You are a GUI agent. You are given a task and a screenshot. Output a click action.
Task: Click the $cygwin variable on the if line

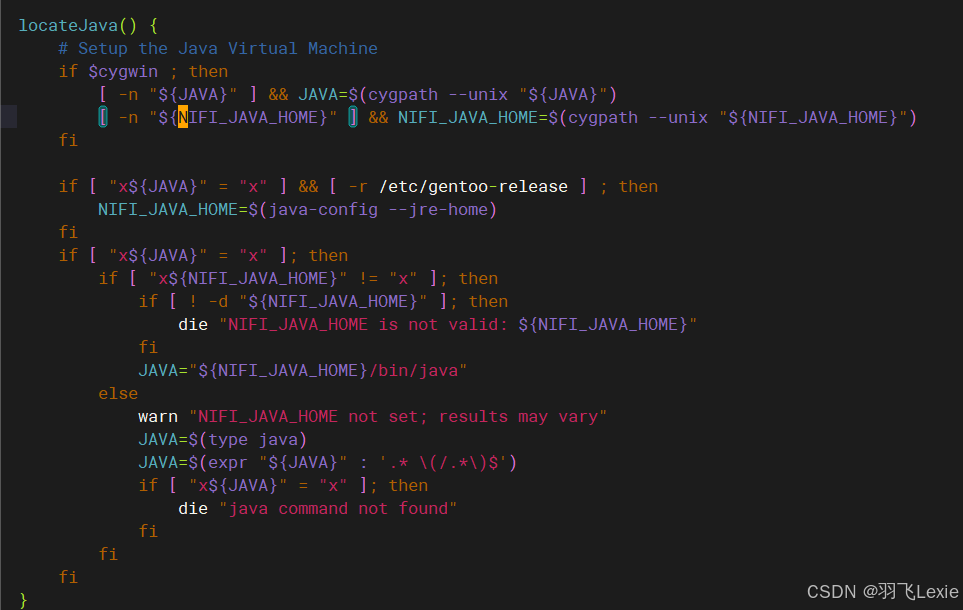pyautogui.click(x=122, y=70)
